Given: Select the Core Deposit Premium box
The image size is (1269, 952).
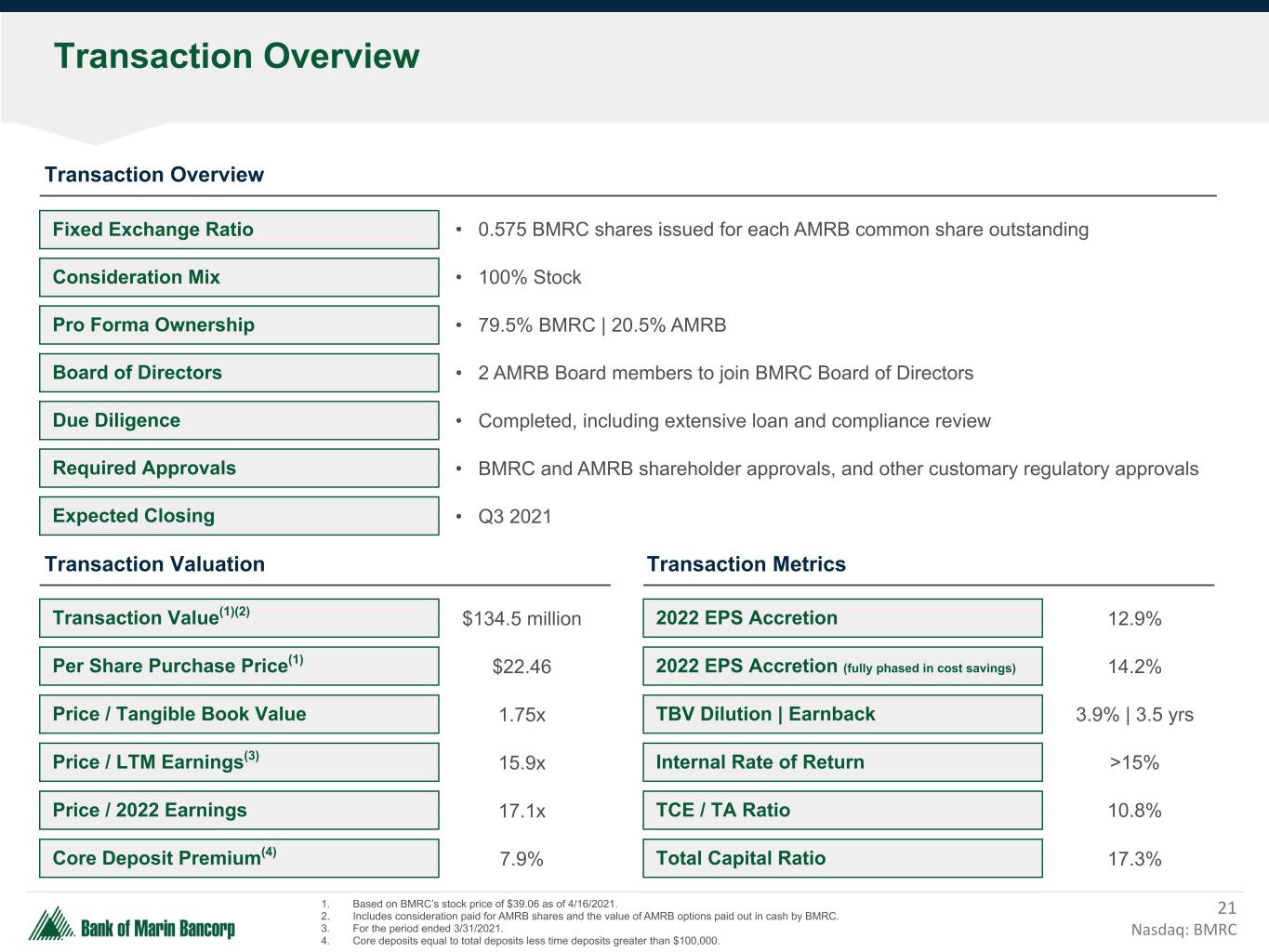Looking at the screenshot, I should coord(238,858).
